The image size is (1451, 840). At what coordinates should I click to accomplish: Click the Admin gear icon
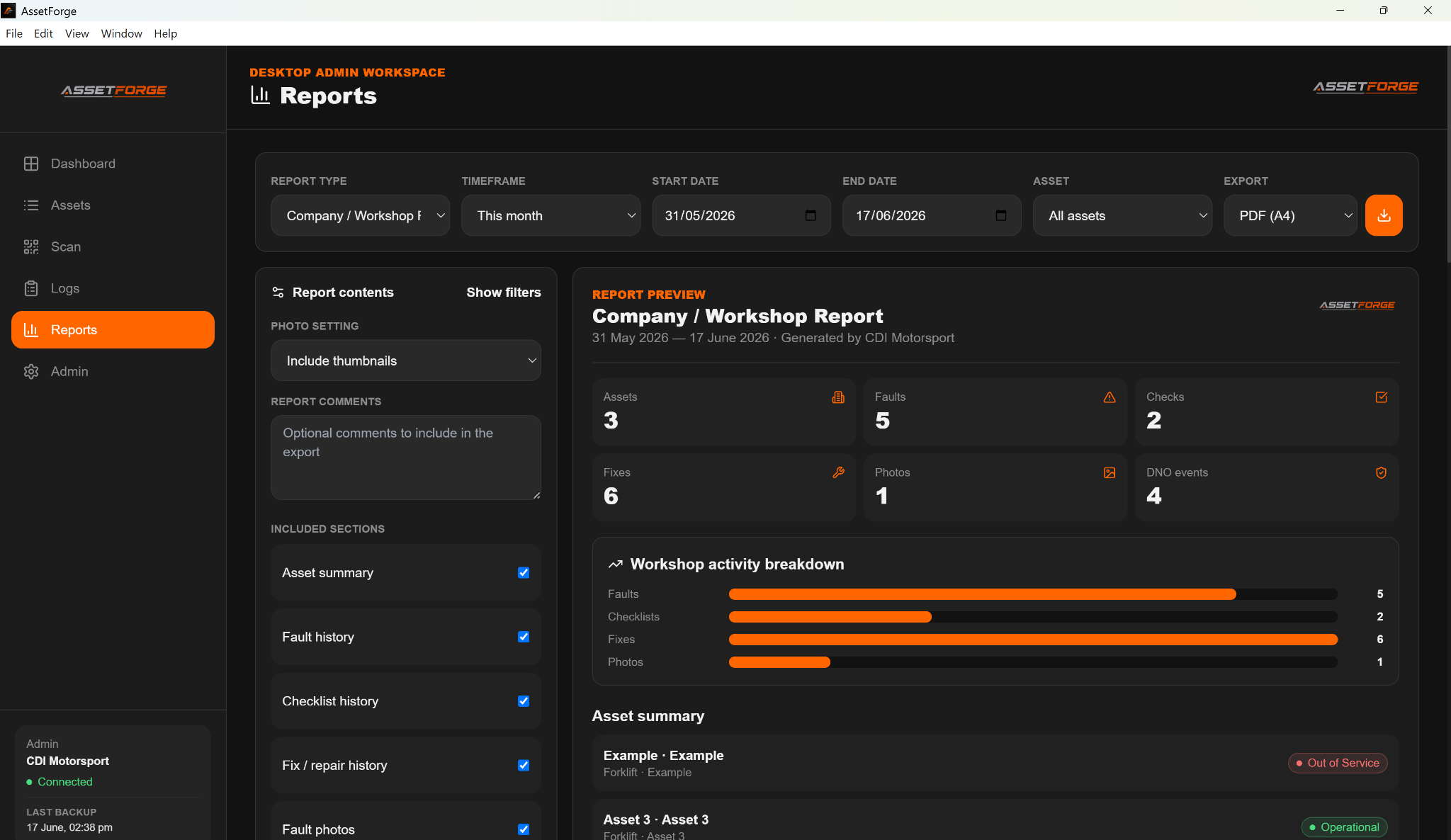31,372
